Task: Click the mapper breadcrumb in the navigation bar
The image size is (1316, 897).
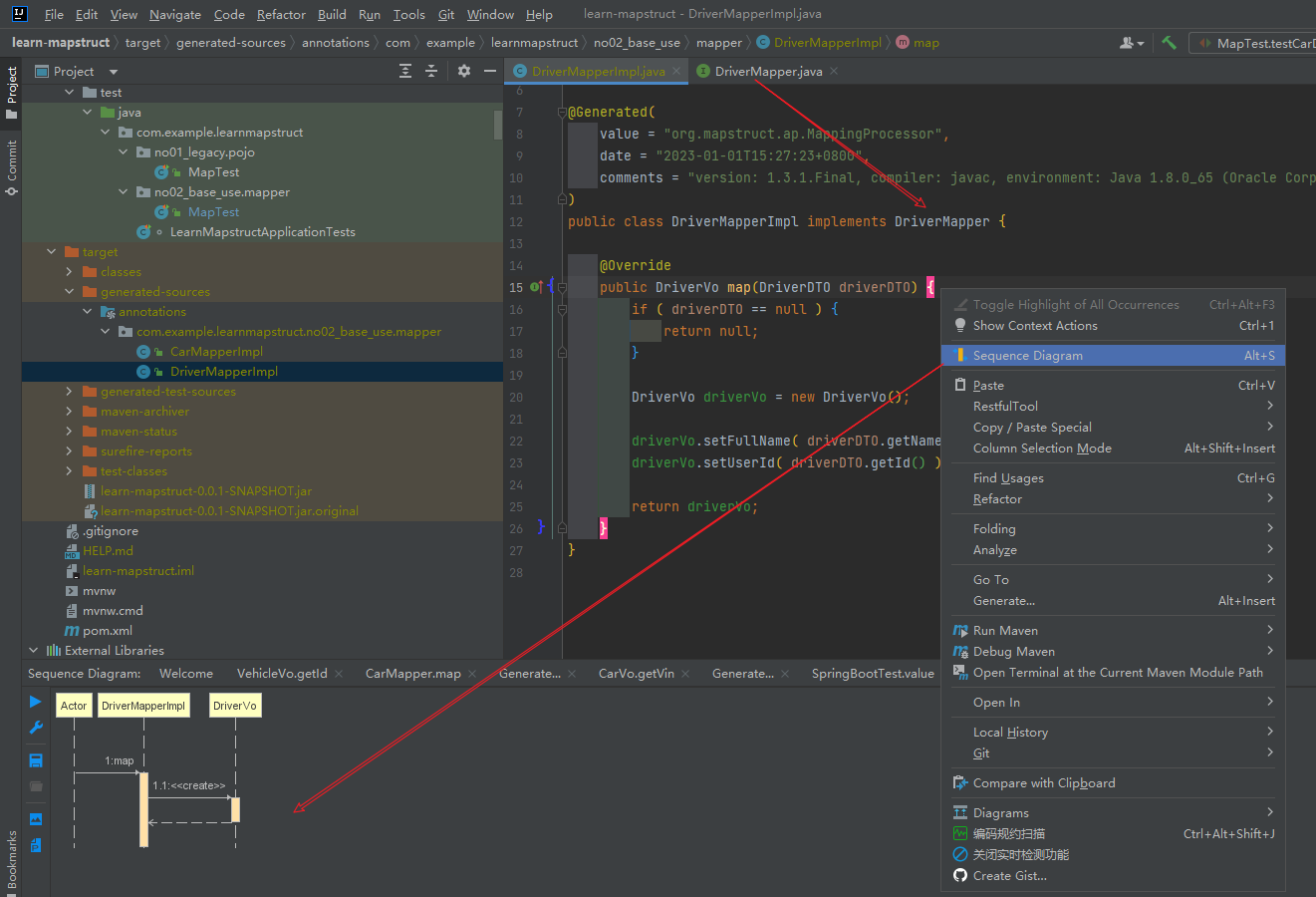Action: click(x=719, y=42)
